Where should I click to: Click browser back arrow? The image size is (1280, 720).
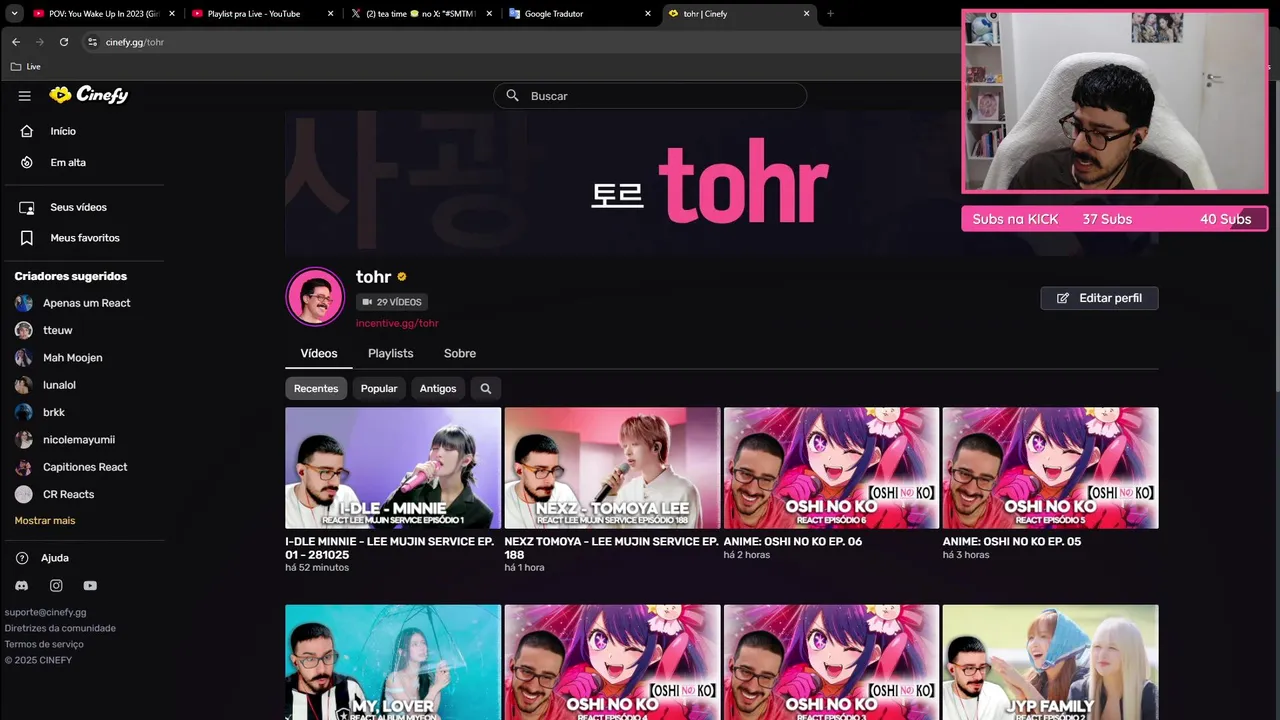(16, 42)
